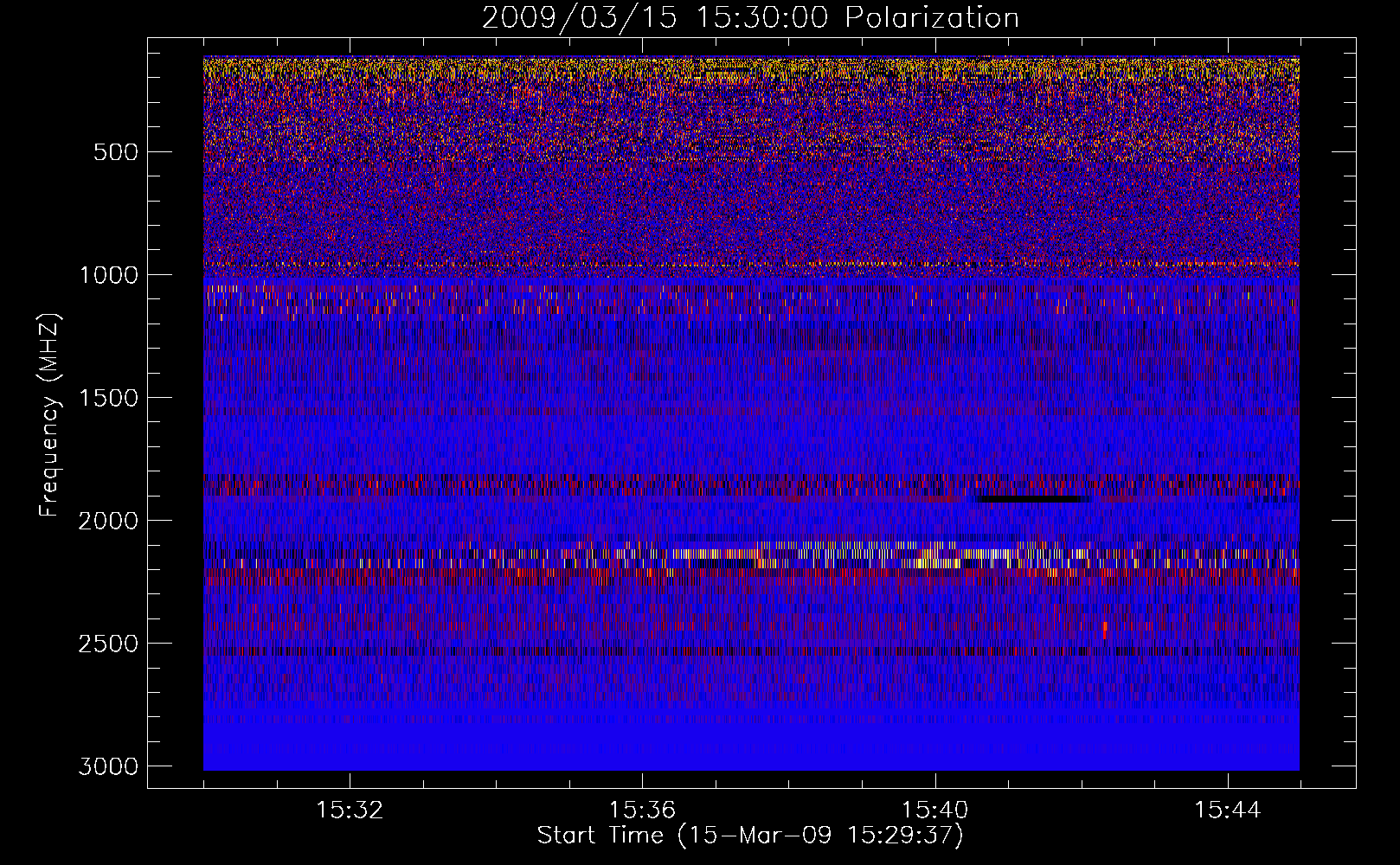Screen dimensions: 1400x865
Task: Click the 2000 frequency tick label
Action: click(108, 521)
